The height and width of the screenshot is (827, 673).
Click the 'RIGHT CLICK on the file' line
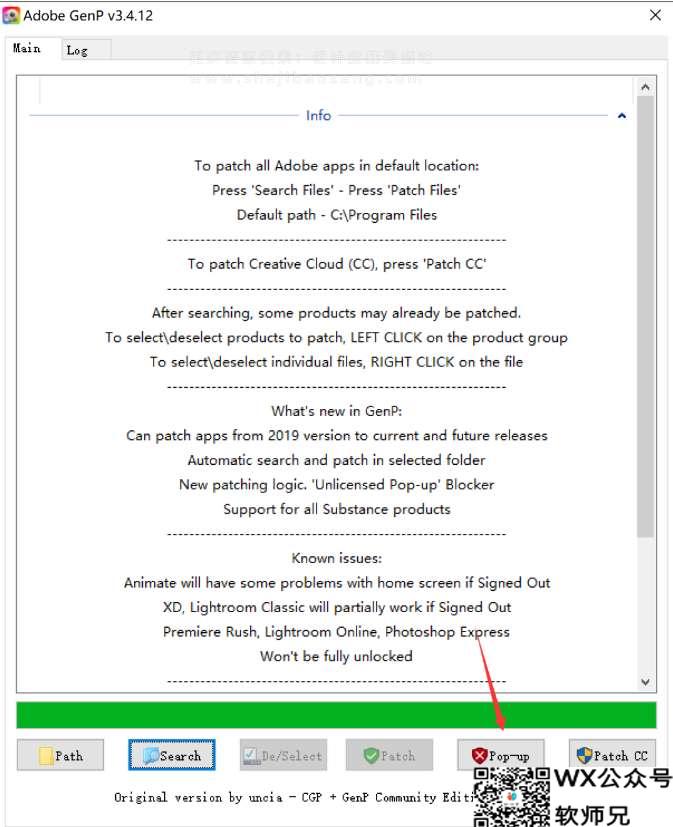pyautogui.click(x=336, y=362)
